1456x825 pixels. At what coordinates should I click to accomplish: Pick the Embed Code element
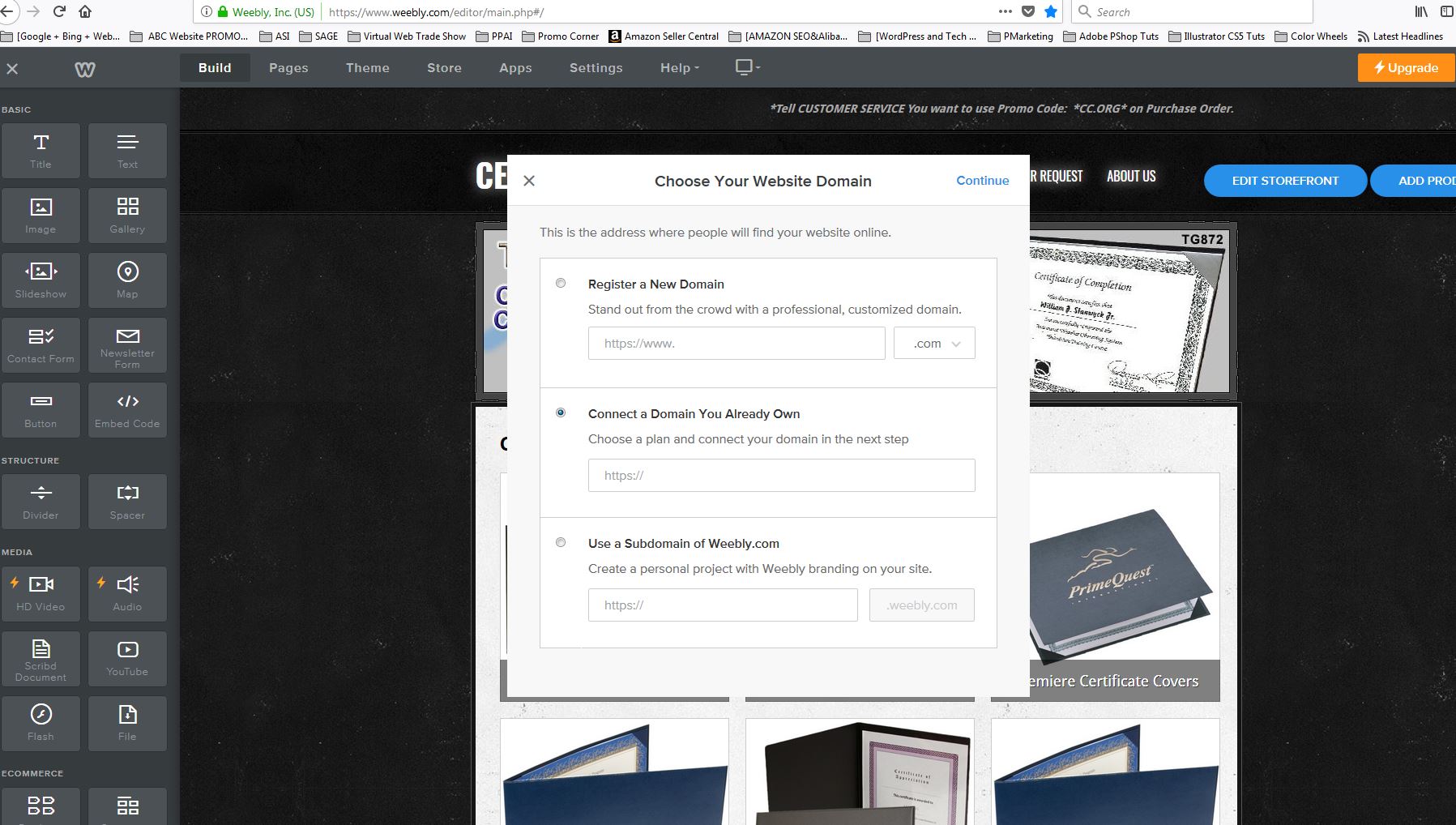coord(127,410)
